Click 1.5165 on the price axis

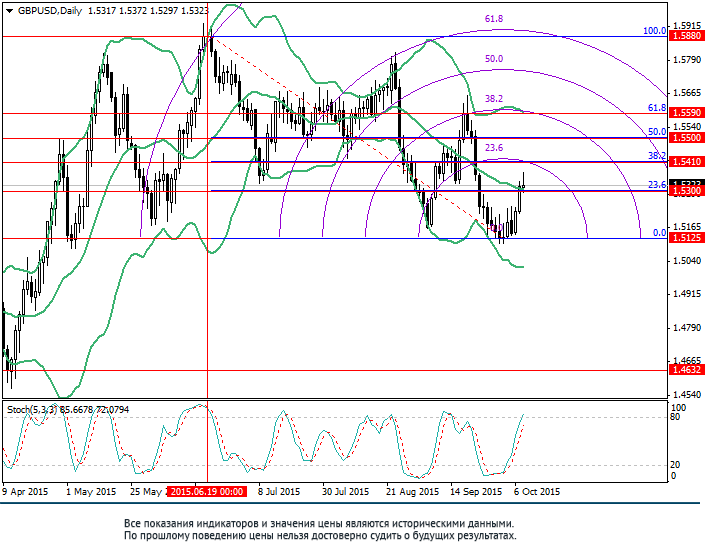(x=687, y=226)
